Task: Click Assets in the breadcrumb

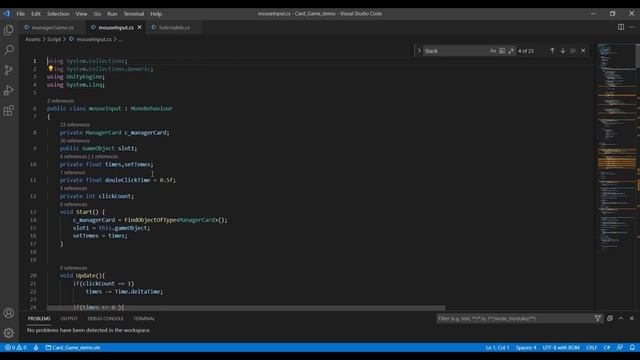Action: click(x=33, y=39)
